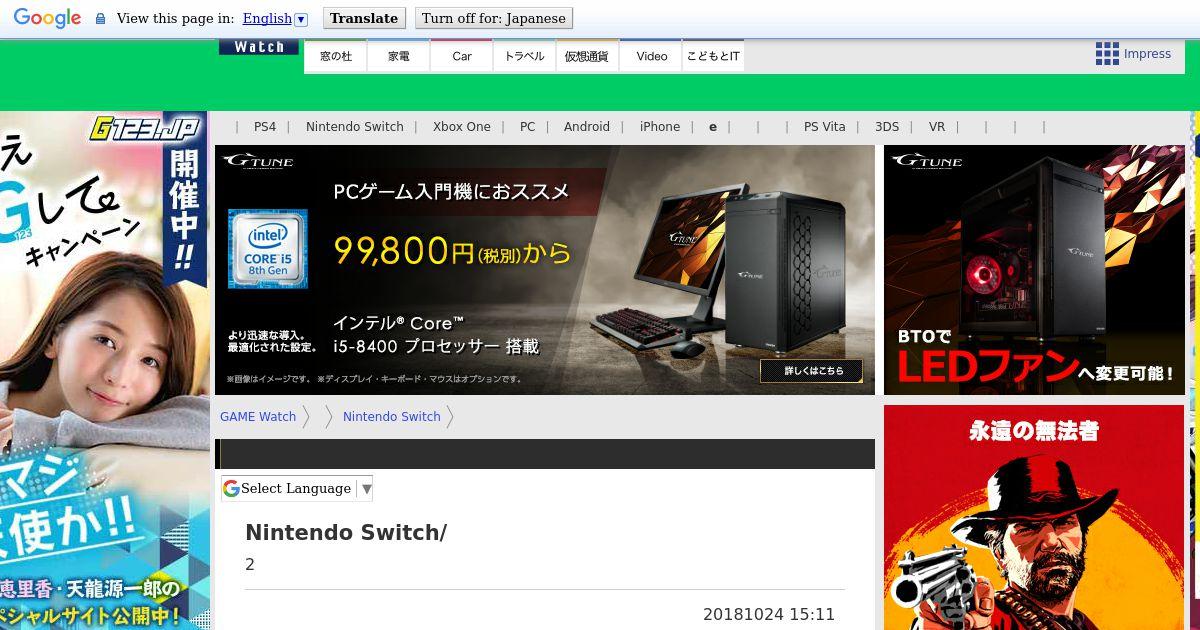
Task: Open the PS4 category
Action: 265,127
